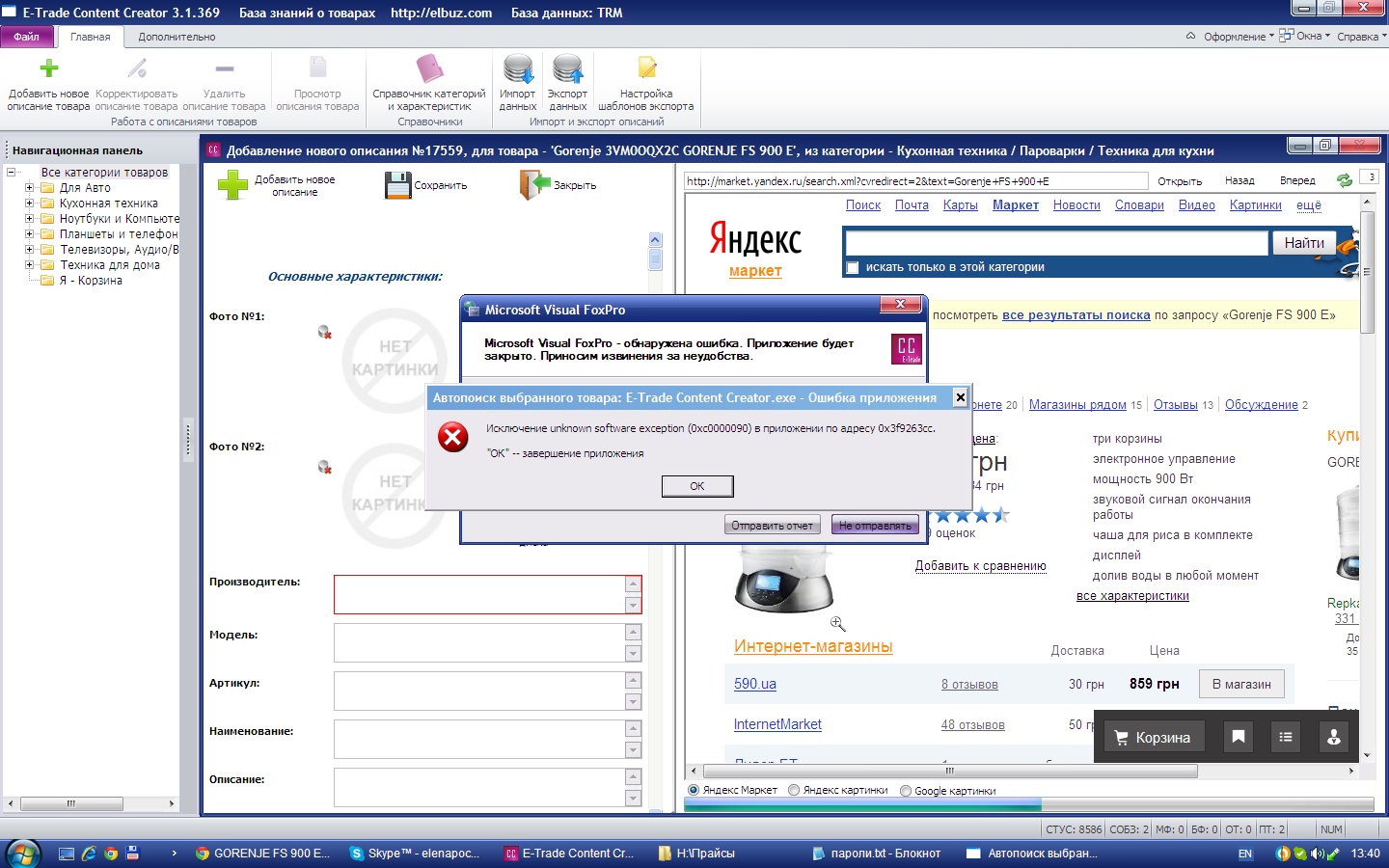Open the Файл menu tab

pyautogui.click(x=27, y=37)
